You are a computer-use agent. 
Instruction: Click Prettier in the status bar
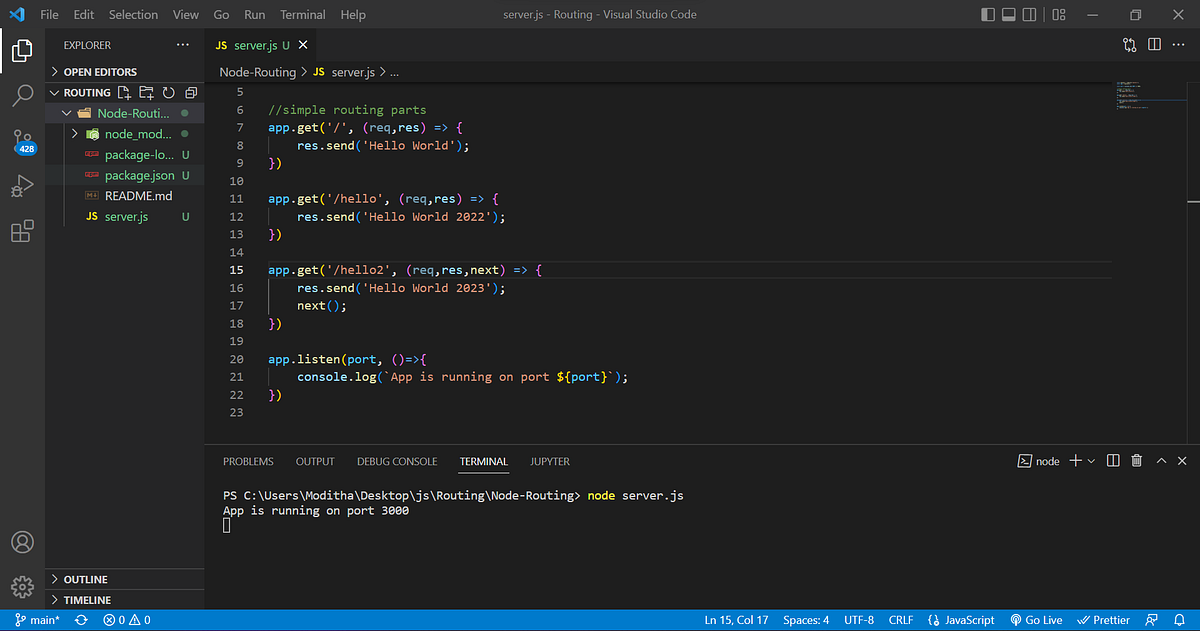pyautogui.click(x=1103, y=619)
